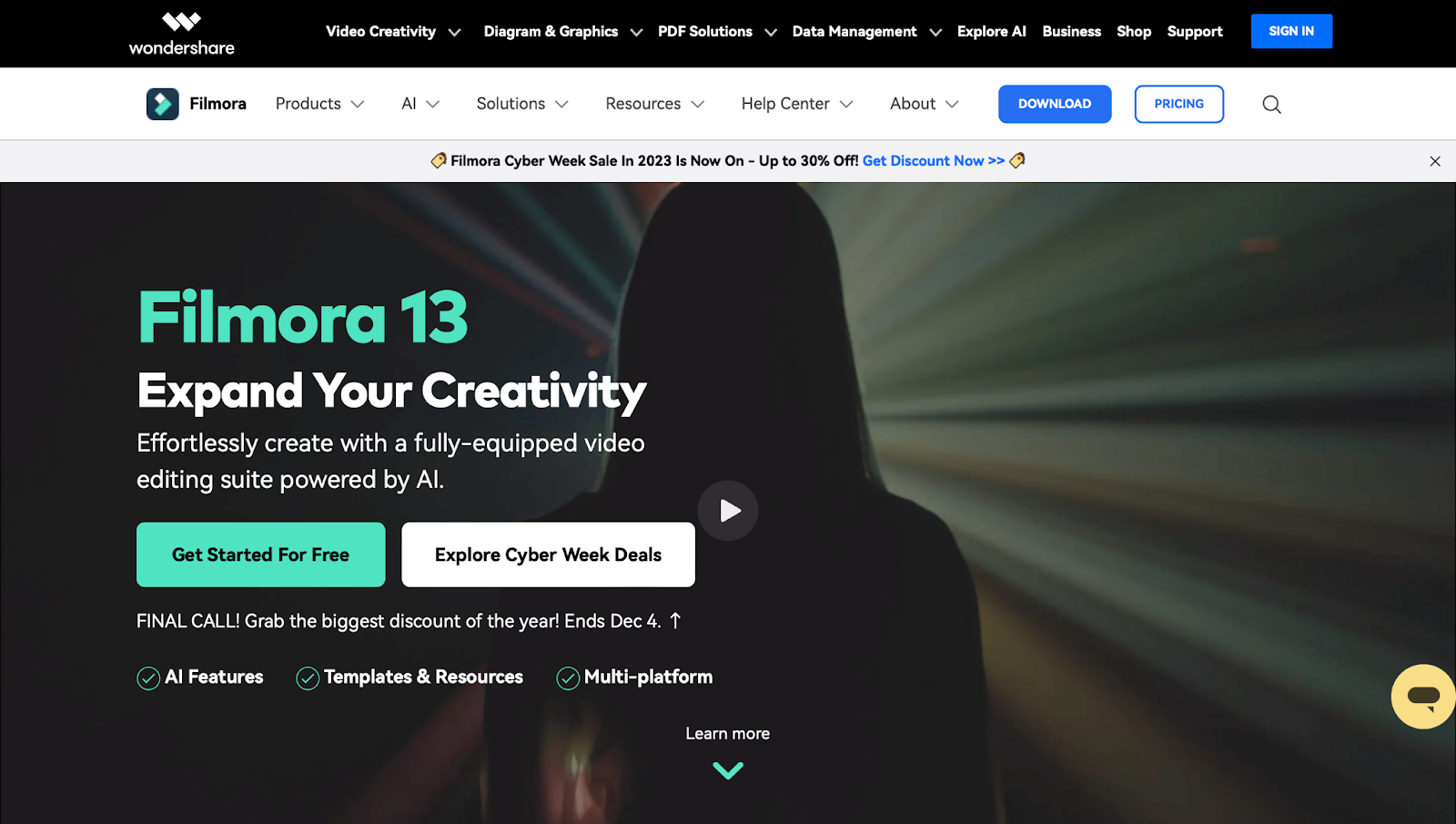Expand the Products menu

click(x=319, y=104)
